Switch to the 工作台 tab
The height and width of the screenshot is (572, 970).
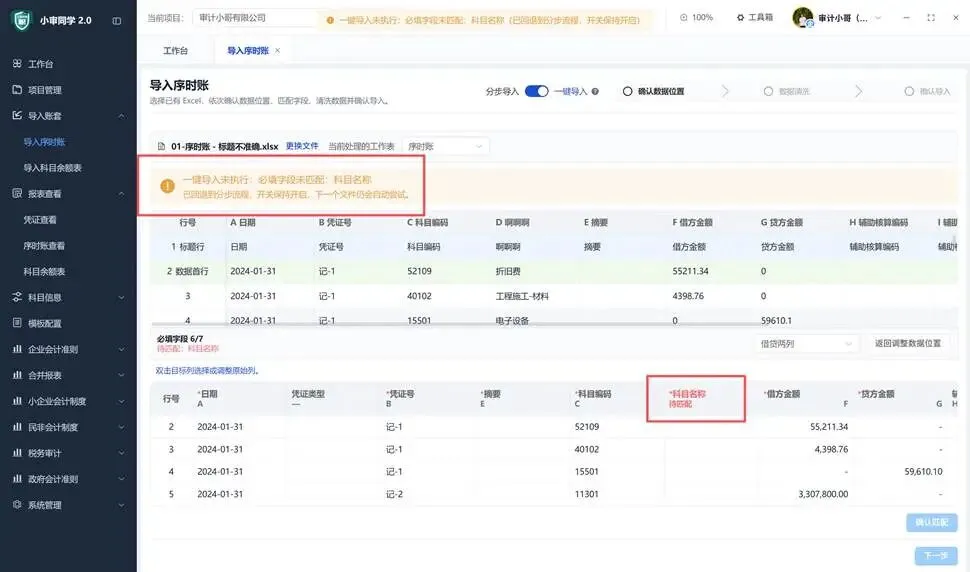176,51
